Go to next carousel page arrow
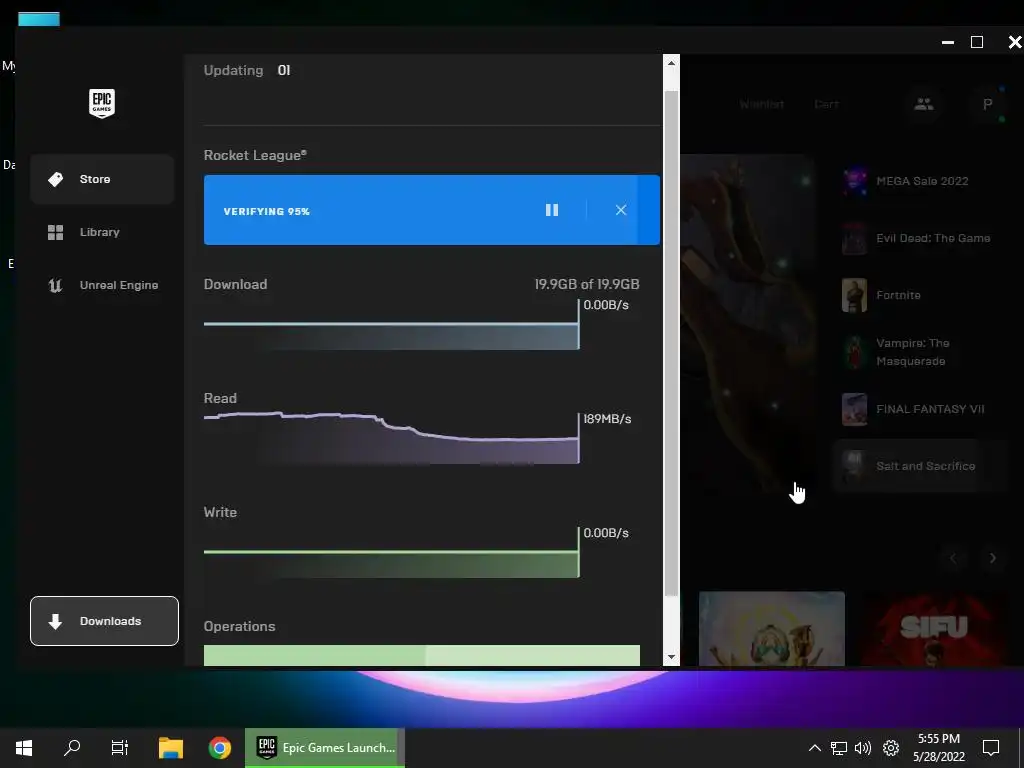1024x768 pixels. point(993,558)
